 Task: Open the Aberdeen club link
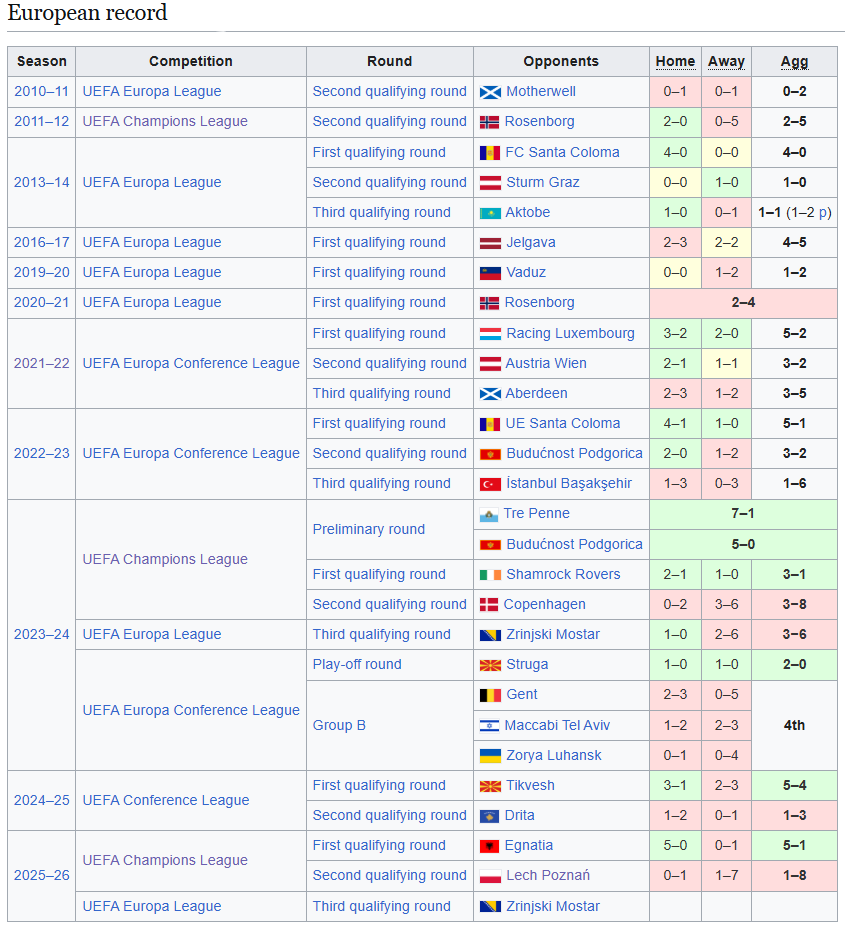pos(537,394)
